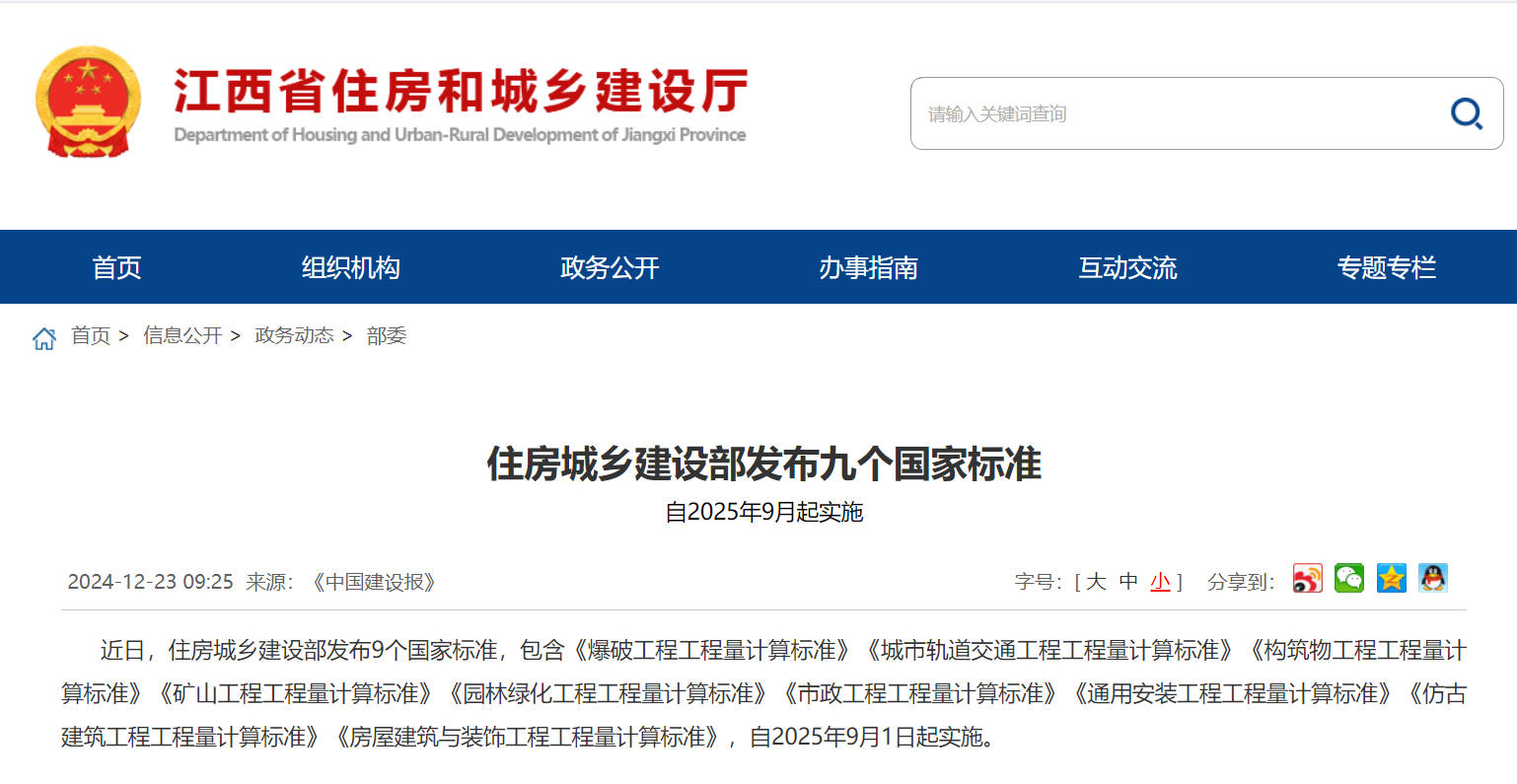Go to 政务动态 breadcrumb link

294,336
